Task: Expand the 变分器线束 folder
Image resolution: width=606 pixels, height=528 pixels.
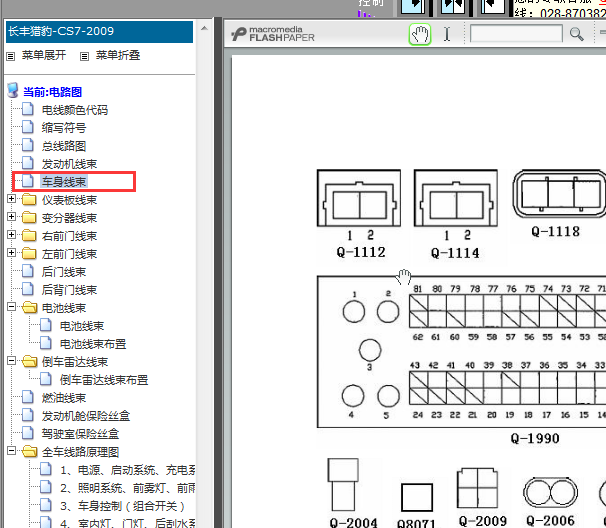Action: coord(12,216)
